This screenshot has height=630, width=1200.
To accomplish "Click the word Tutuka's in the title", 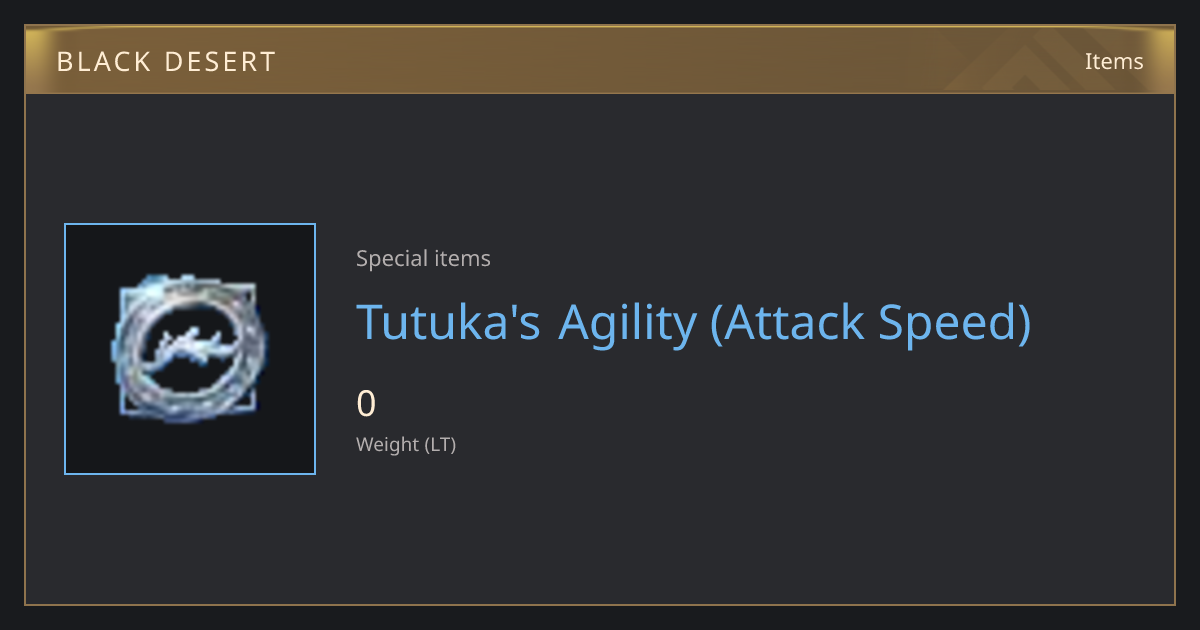I will 449,322.
